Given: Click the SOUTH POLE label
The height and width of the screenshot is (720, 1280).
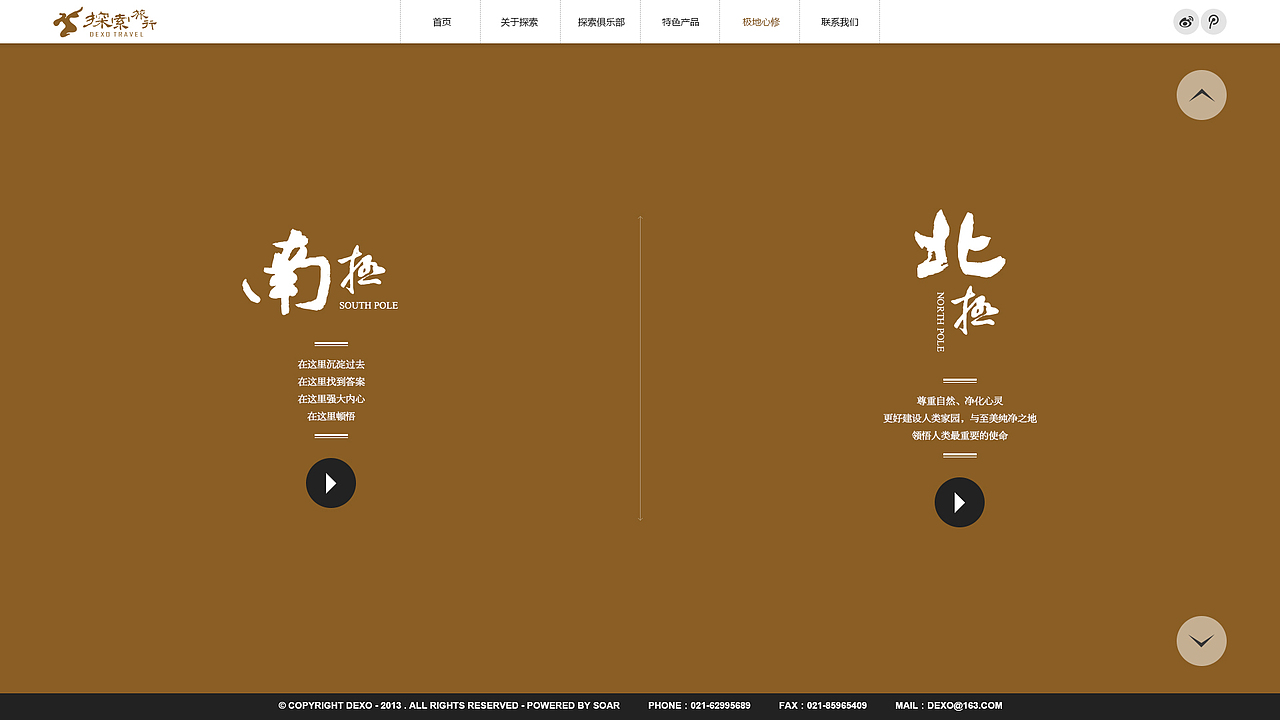Looking at the screenshot, I should click(369, 305).
